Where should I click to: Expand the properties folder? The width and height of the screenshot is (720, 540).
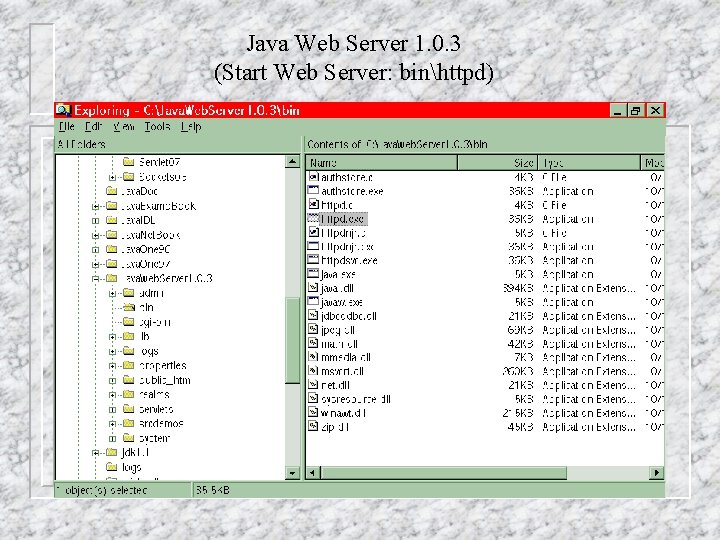click(x=112, y=366)
